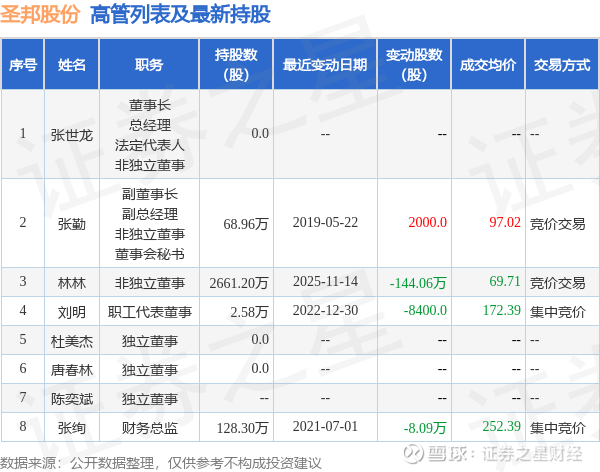600x472 pixels.
Task: Click the name 杜美杰
Action: tap(72, 341)
